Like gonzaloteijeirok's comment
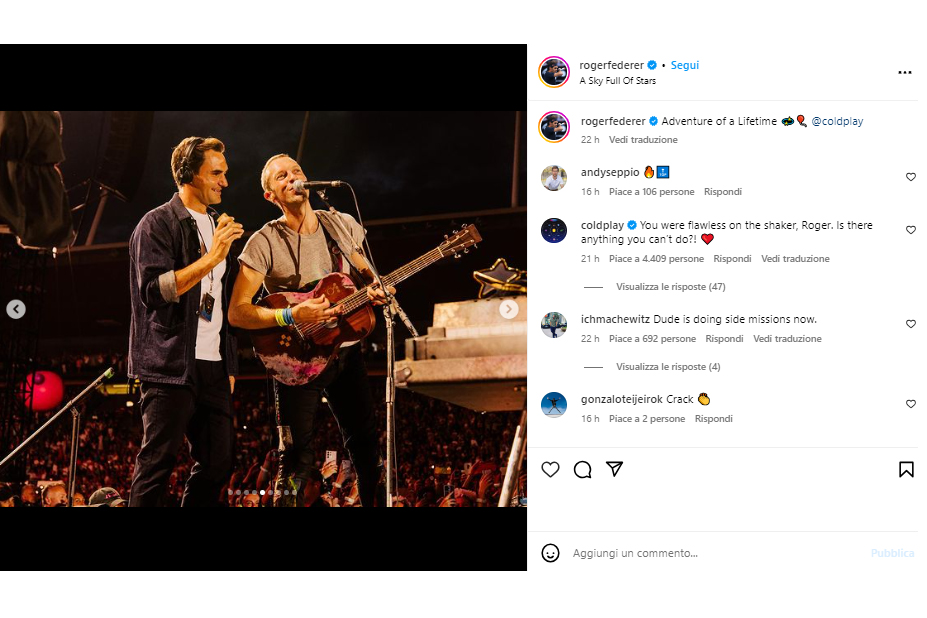The height and width of the screenshot is (618, 927). (x=910, y=404)
